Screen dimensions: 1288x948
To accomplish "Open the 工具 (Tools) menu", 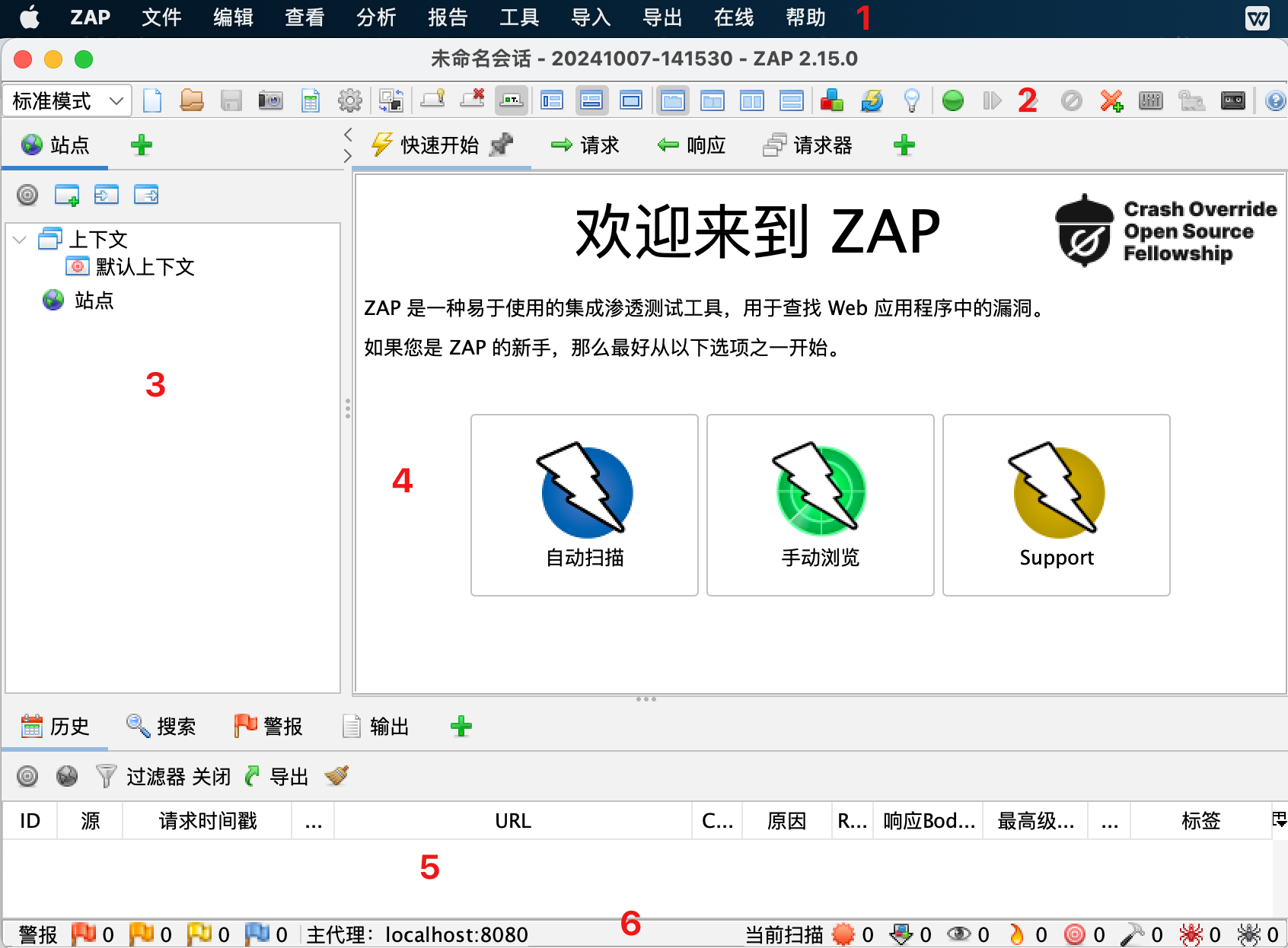I will coord(519,17).
